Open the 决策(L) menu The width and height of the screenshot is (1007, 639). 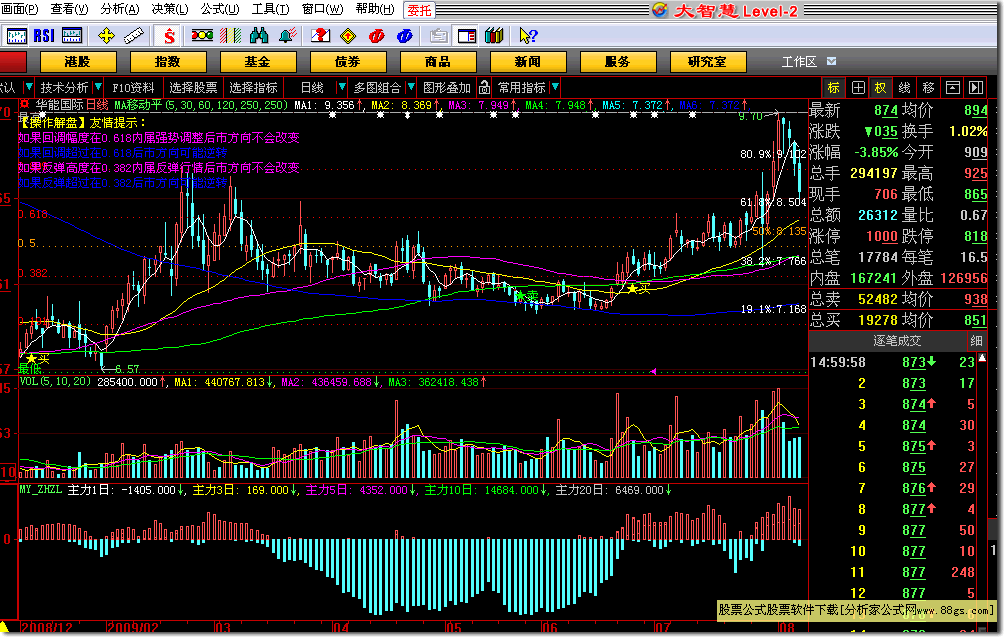170,9
